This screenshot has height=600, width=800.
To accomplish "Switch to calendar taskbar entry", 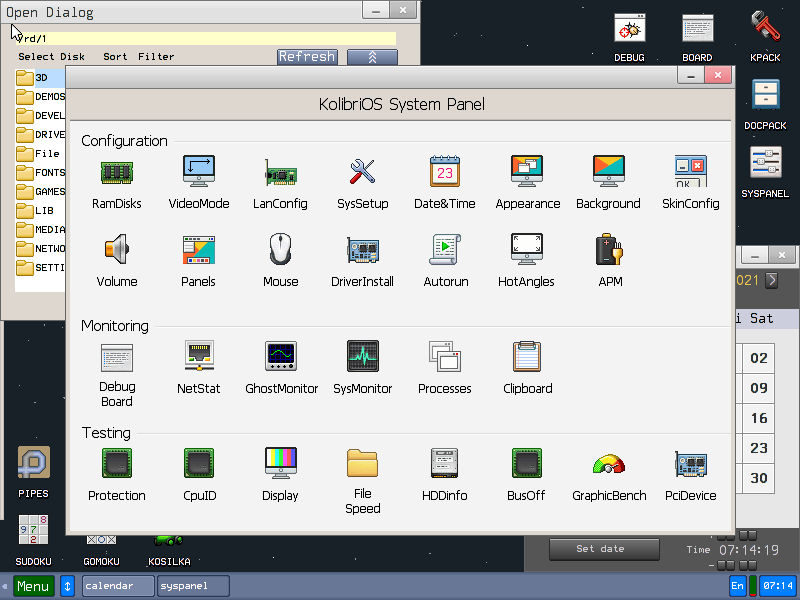I will coord(118,586).
